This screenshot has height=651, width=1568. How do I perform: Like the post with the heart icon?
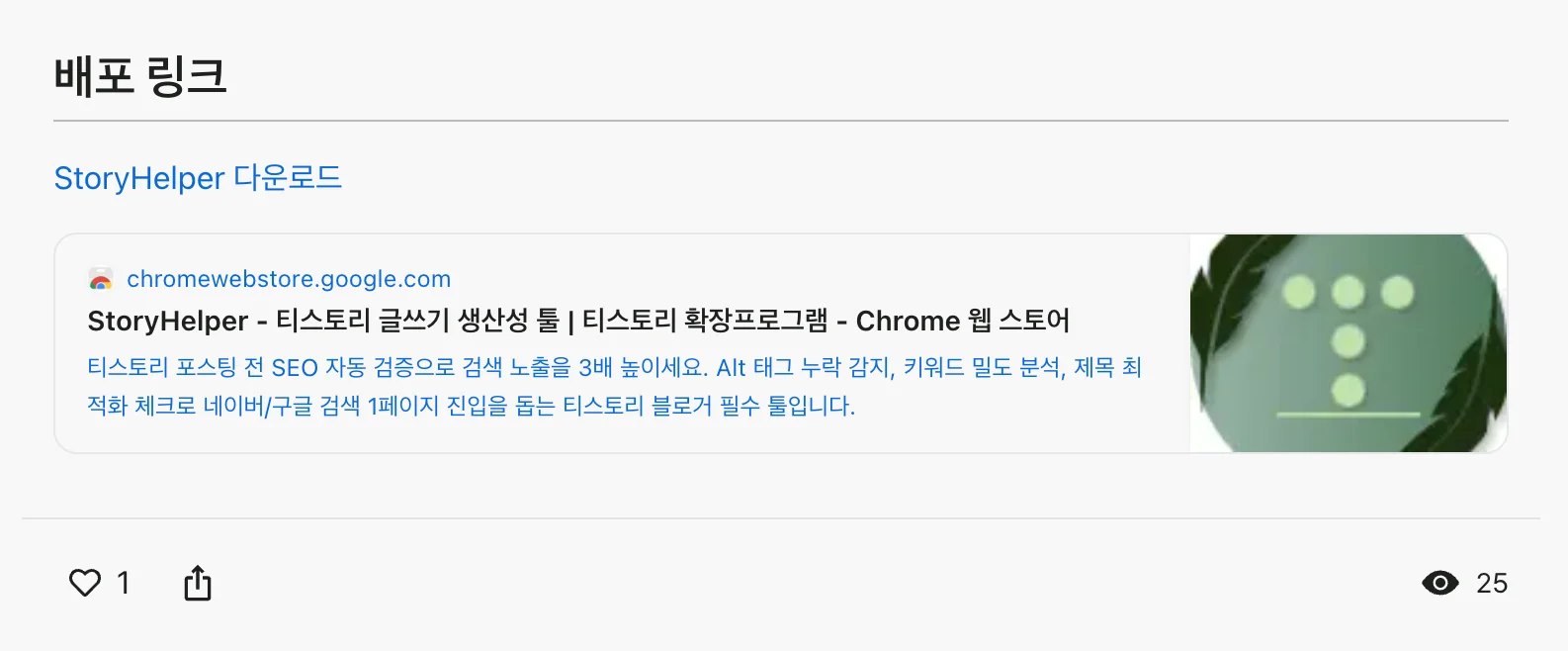point(85,583)
